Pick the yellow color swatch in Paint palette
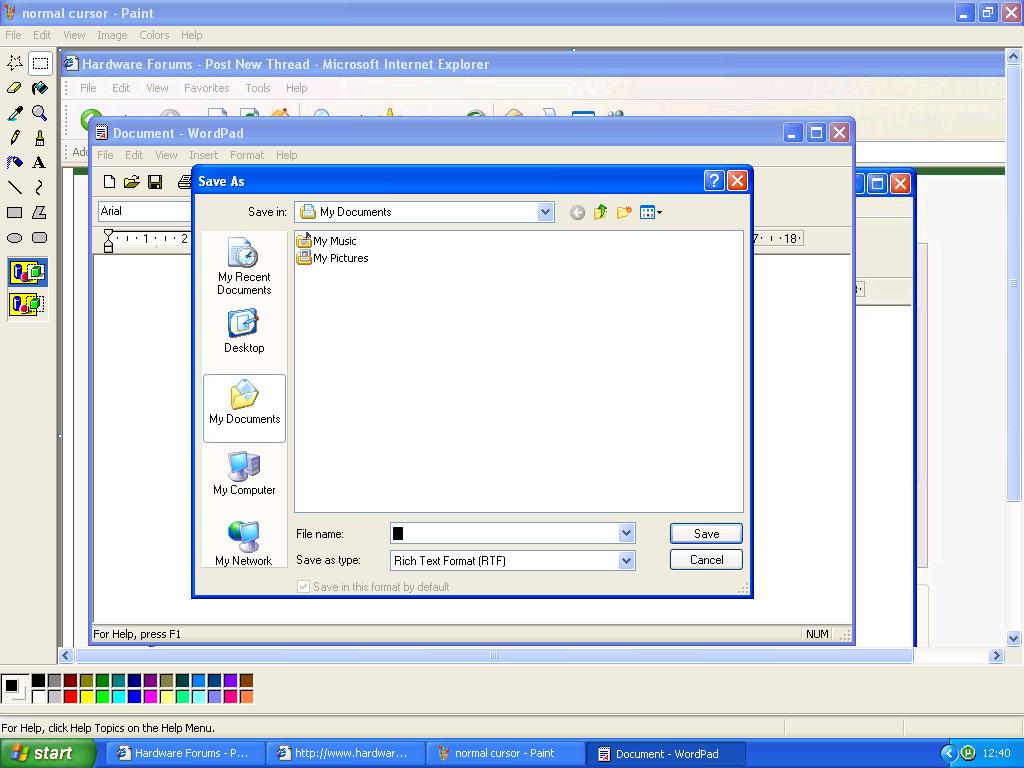 tap(86, 697)
